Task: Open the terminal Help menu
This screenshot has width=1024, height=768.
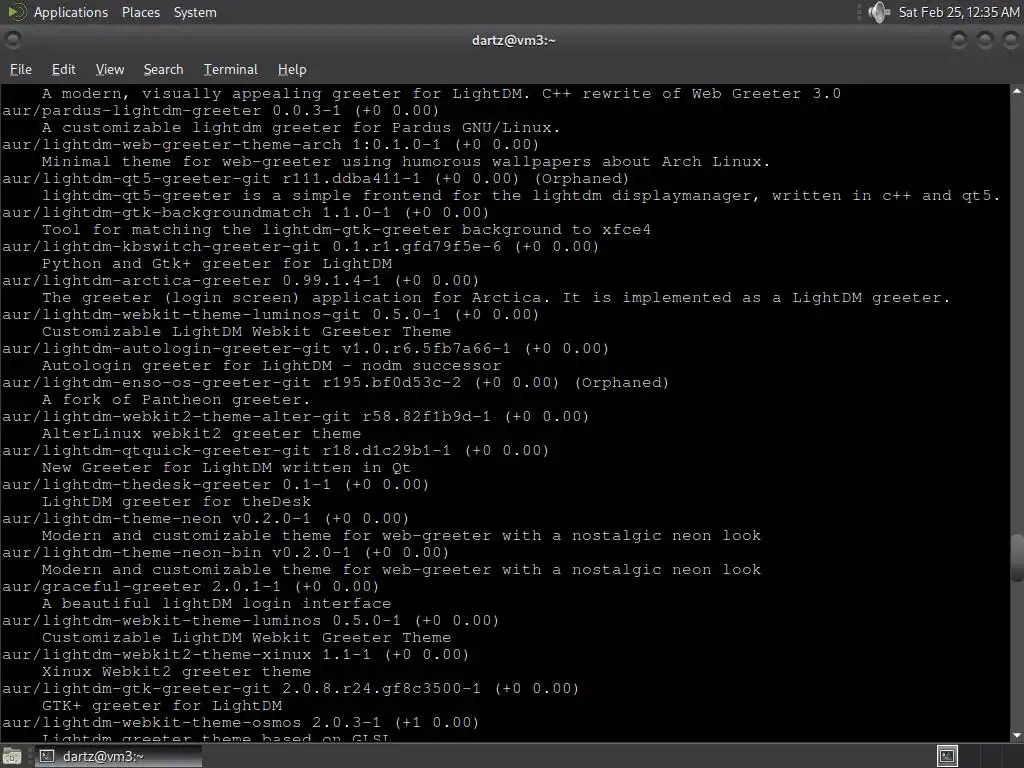Action: [x=291, y=69]
